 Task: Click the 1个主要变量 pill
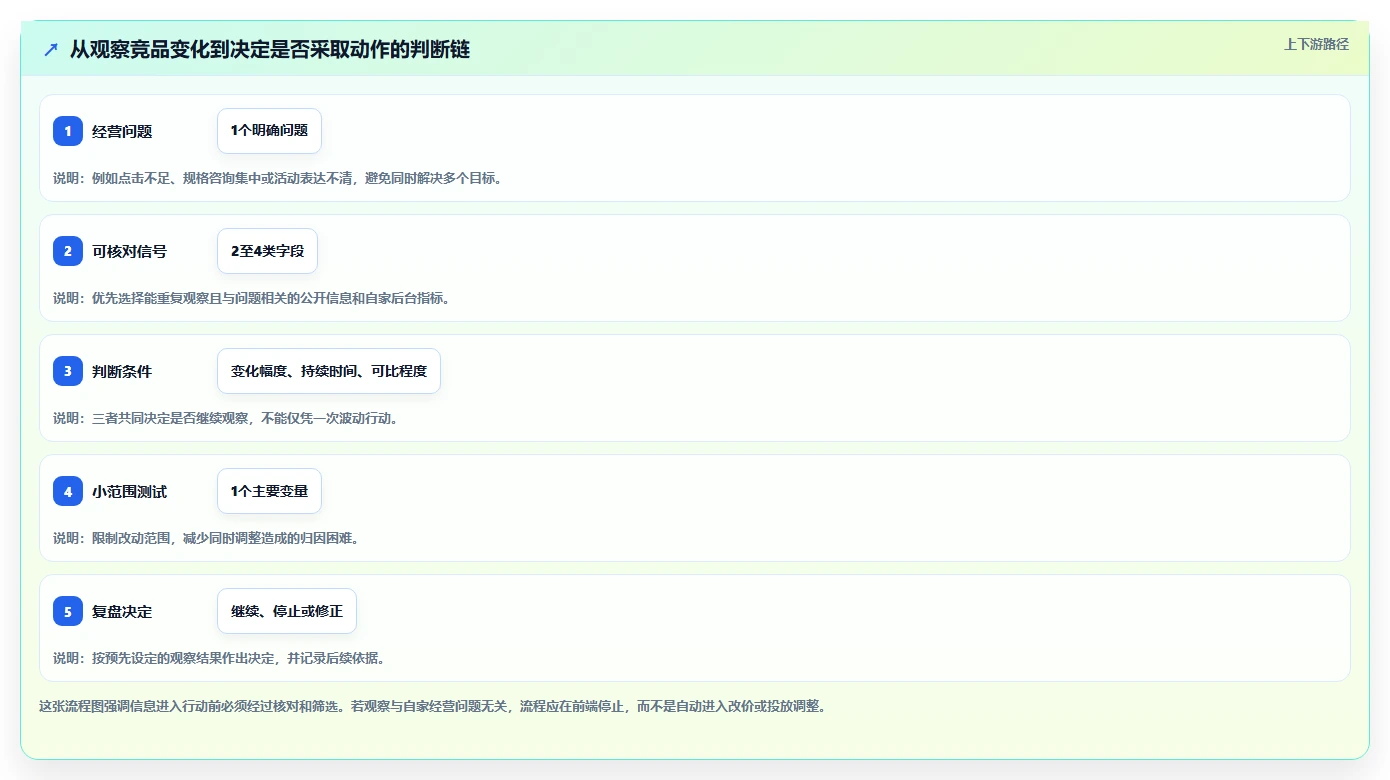pos(269,491)
